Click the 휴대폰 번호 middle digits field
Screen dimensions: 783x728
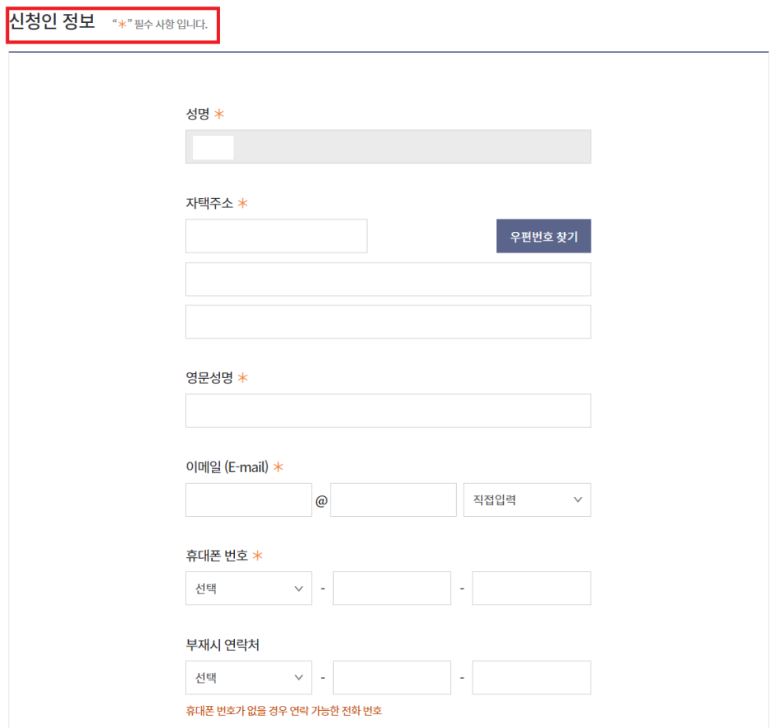pos(392,588)
